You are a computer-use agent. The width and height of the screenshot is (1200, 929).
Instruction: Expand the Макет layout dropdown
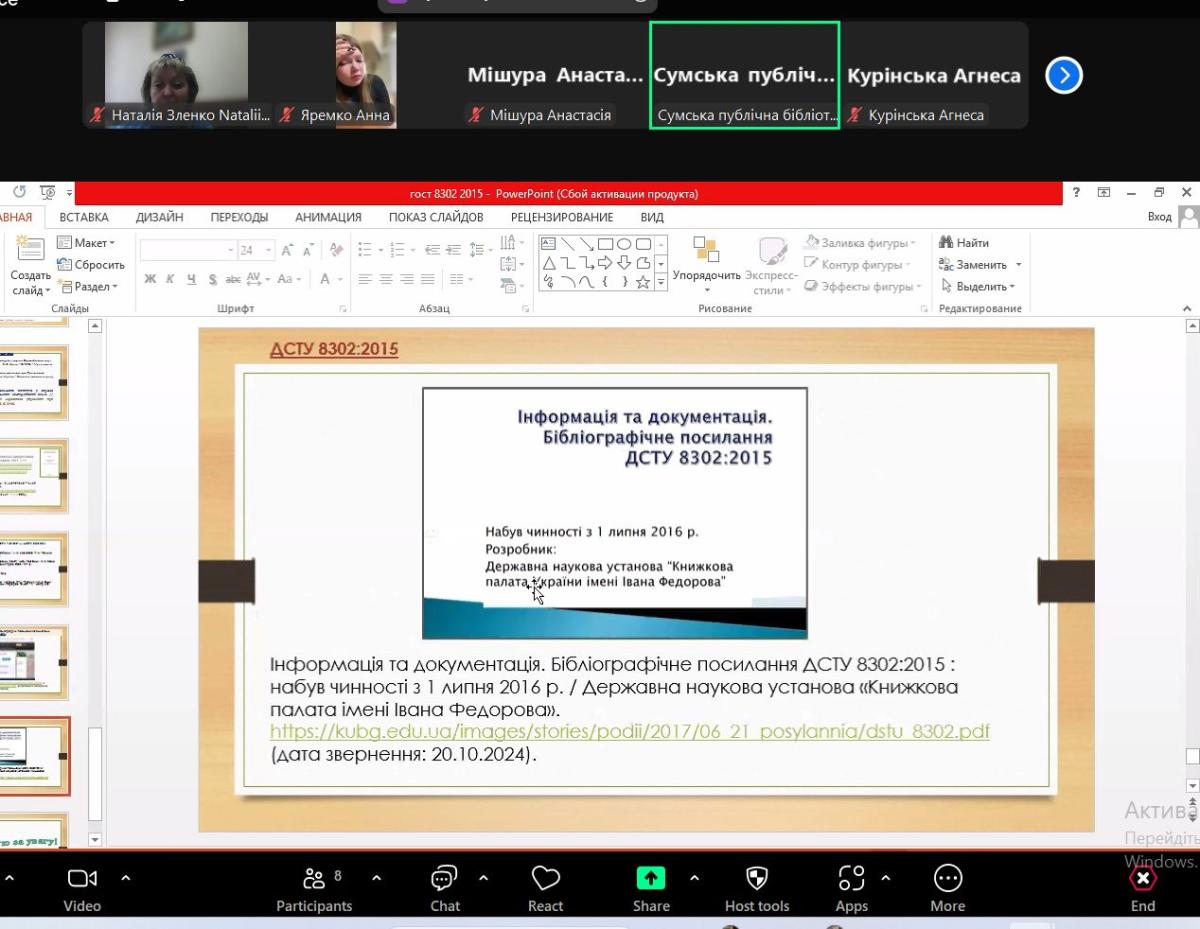[87, 243]
